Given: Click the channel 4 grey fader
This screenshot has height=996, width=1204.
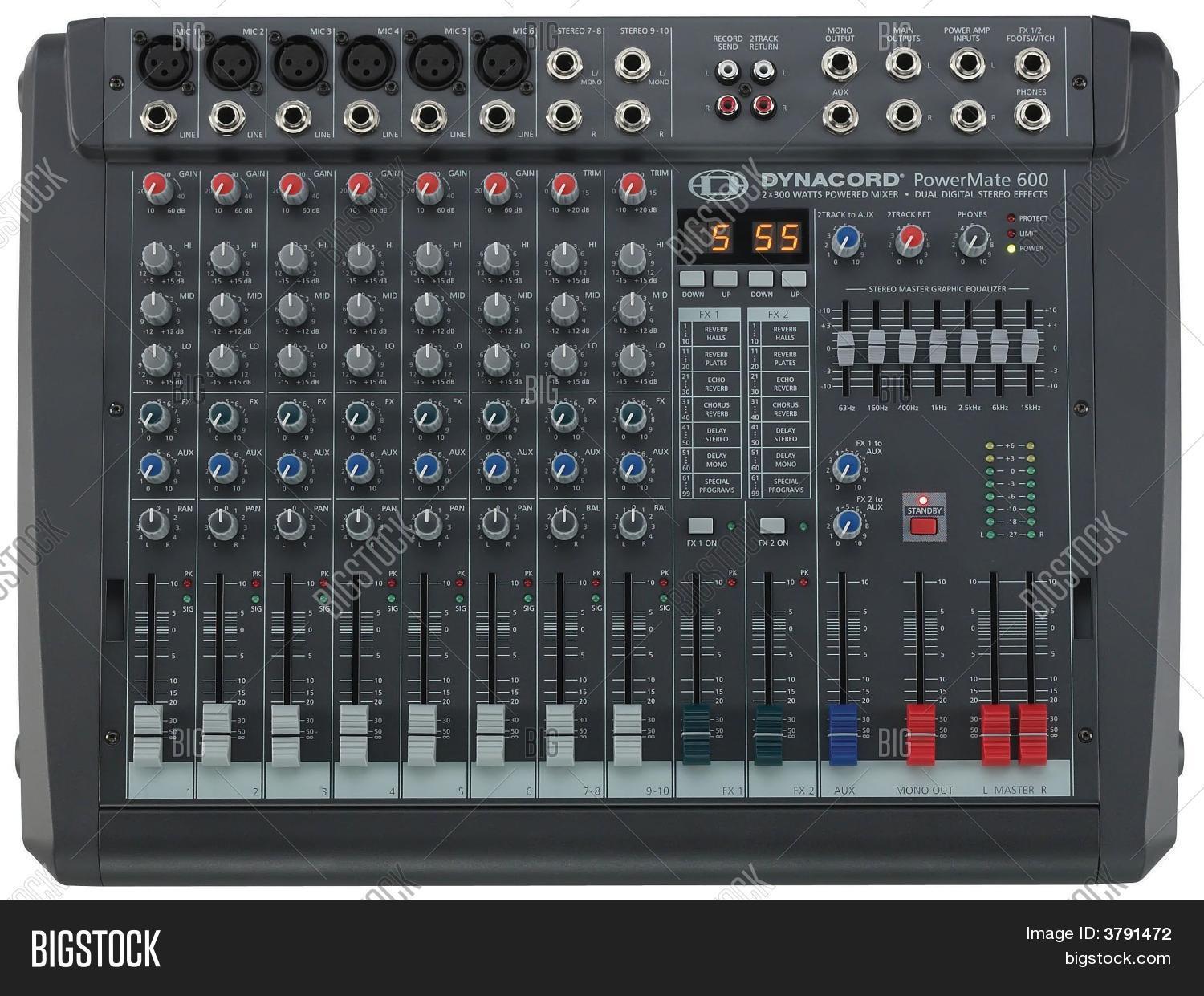Looking at the screenshot, I should click(x=354, y=734).
